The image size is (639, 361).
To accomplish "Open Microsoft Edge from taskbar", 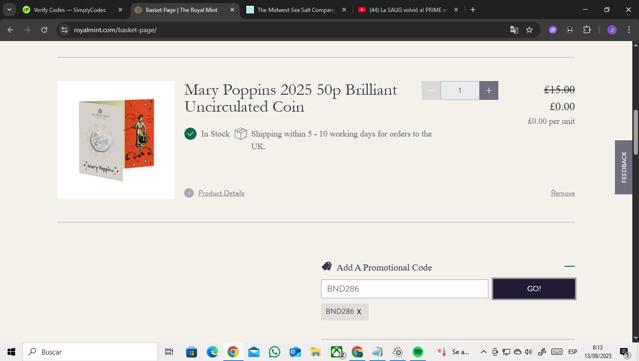I will click(x=212, y=352).
